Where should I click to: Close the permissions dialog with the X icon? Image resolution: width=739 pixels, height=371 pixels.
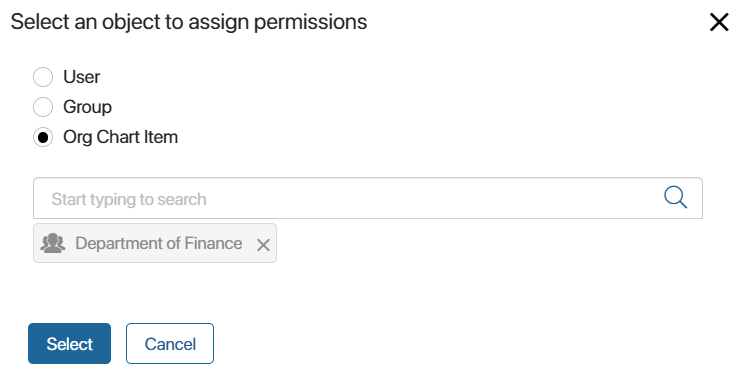click(x=719, y=22)
